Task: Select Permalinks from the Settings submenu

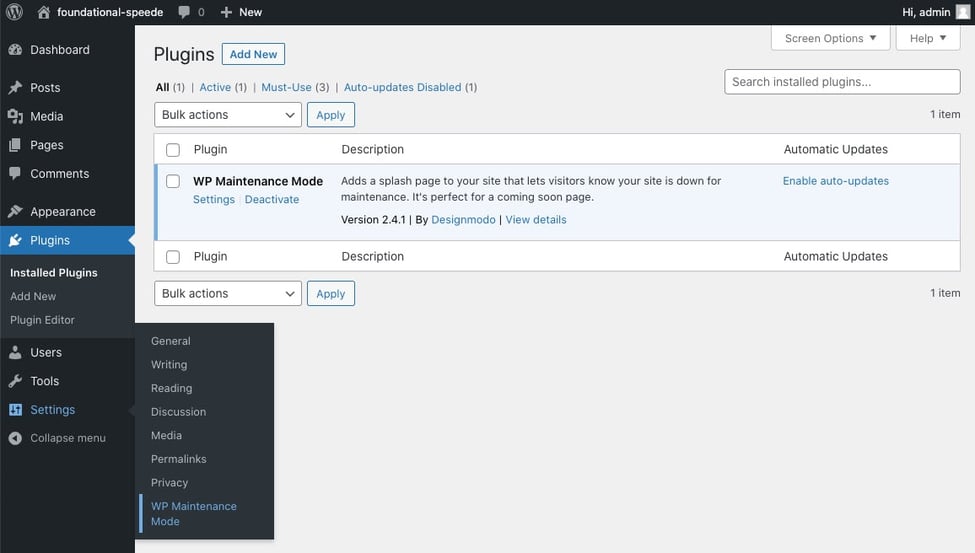Action: (x=179, y=459)
